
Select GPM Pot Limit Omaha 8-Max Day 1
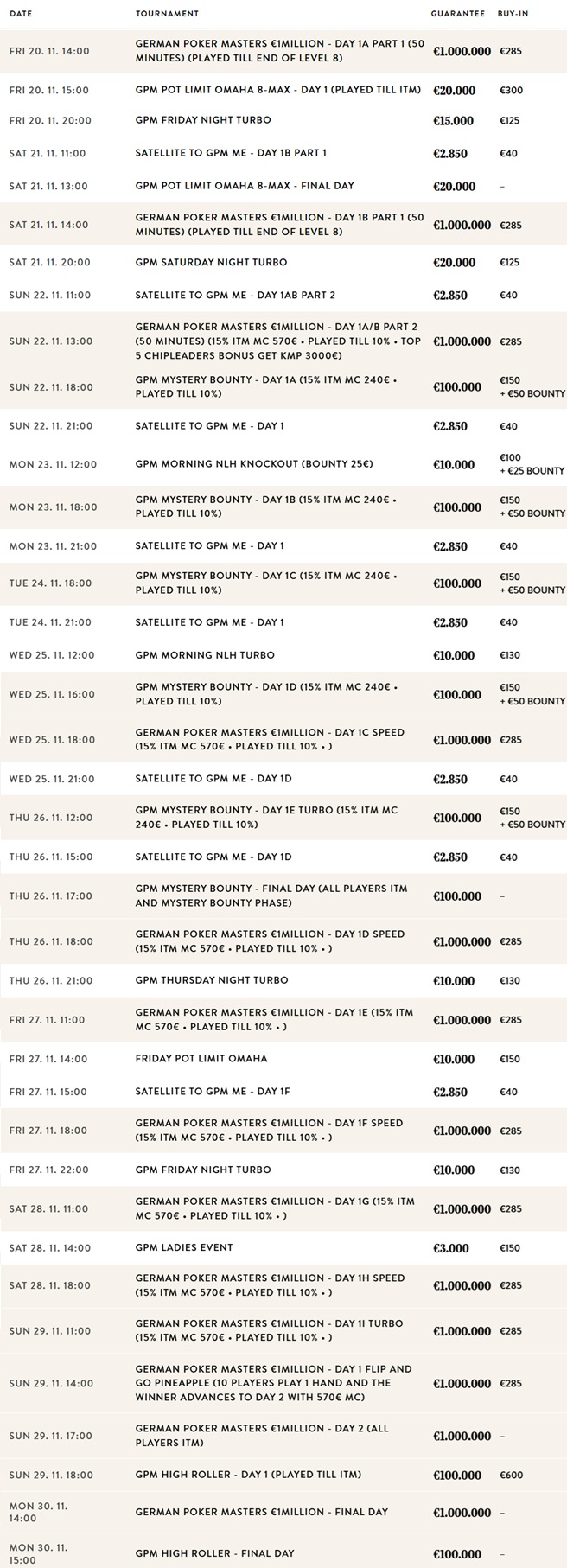click(283, 90)
